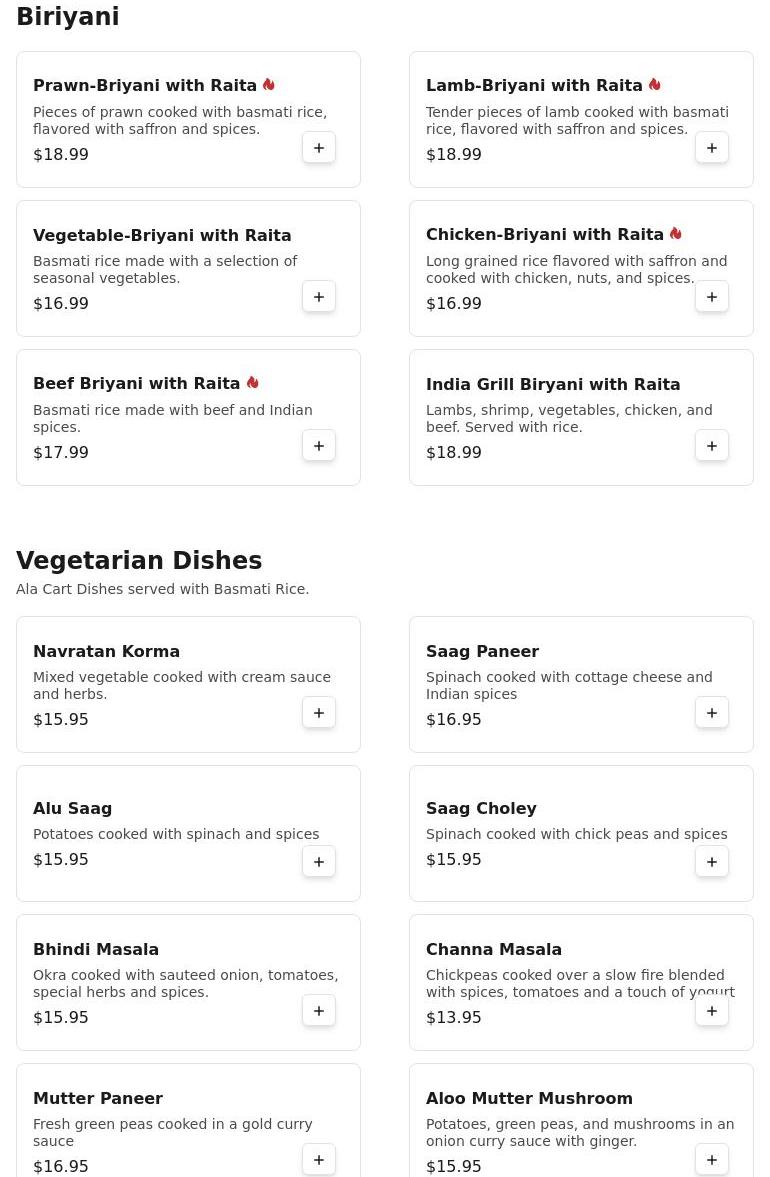The image size is (770, 1177).
Task: Add Prawn-Briyani with Raita to cart
Action: pos(319,148)
